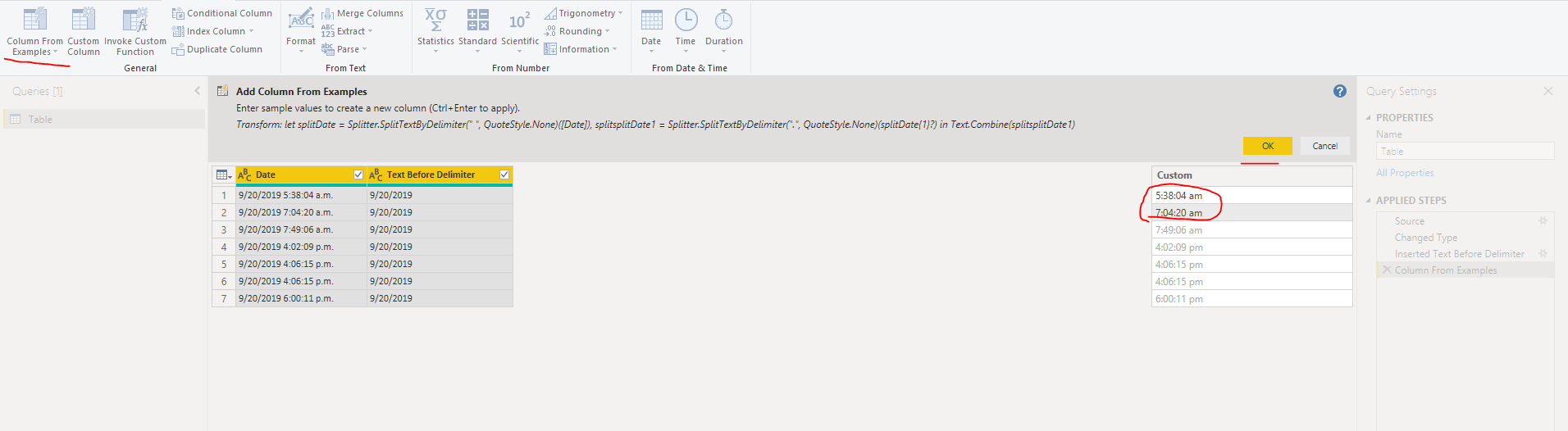
Task: Open Statistics number tool
Action: coord(435,31)
